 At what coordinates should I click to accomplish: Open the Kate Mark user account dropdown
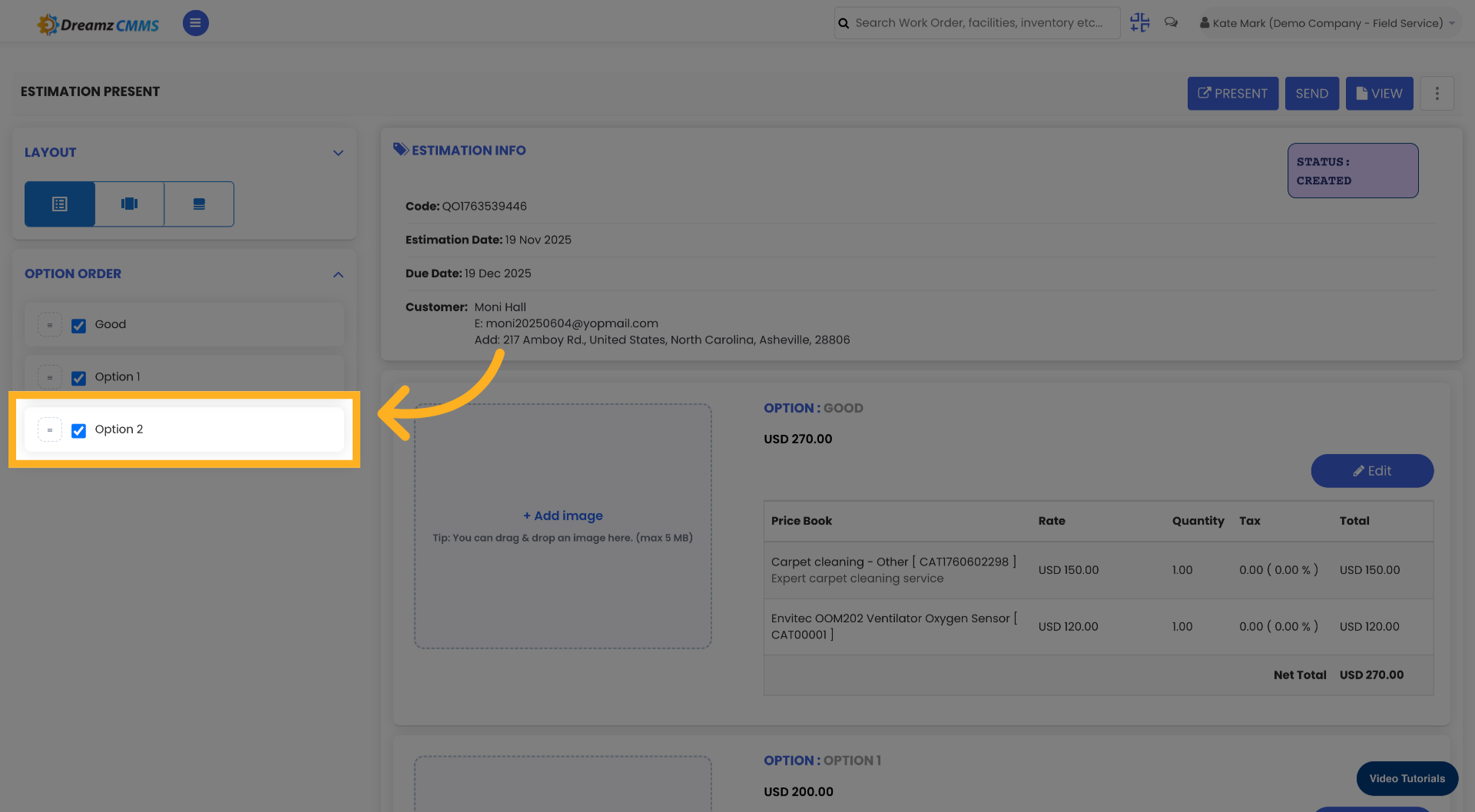[1327, 23]
